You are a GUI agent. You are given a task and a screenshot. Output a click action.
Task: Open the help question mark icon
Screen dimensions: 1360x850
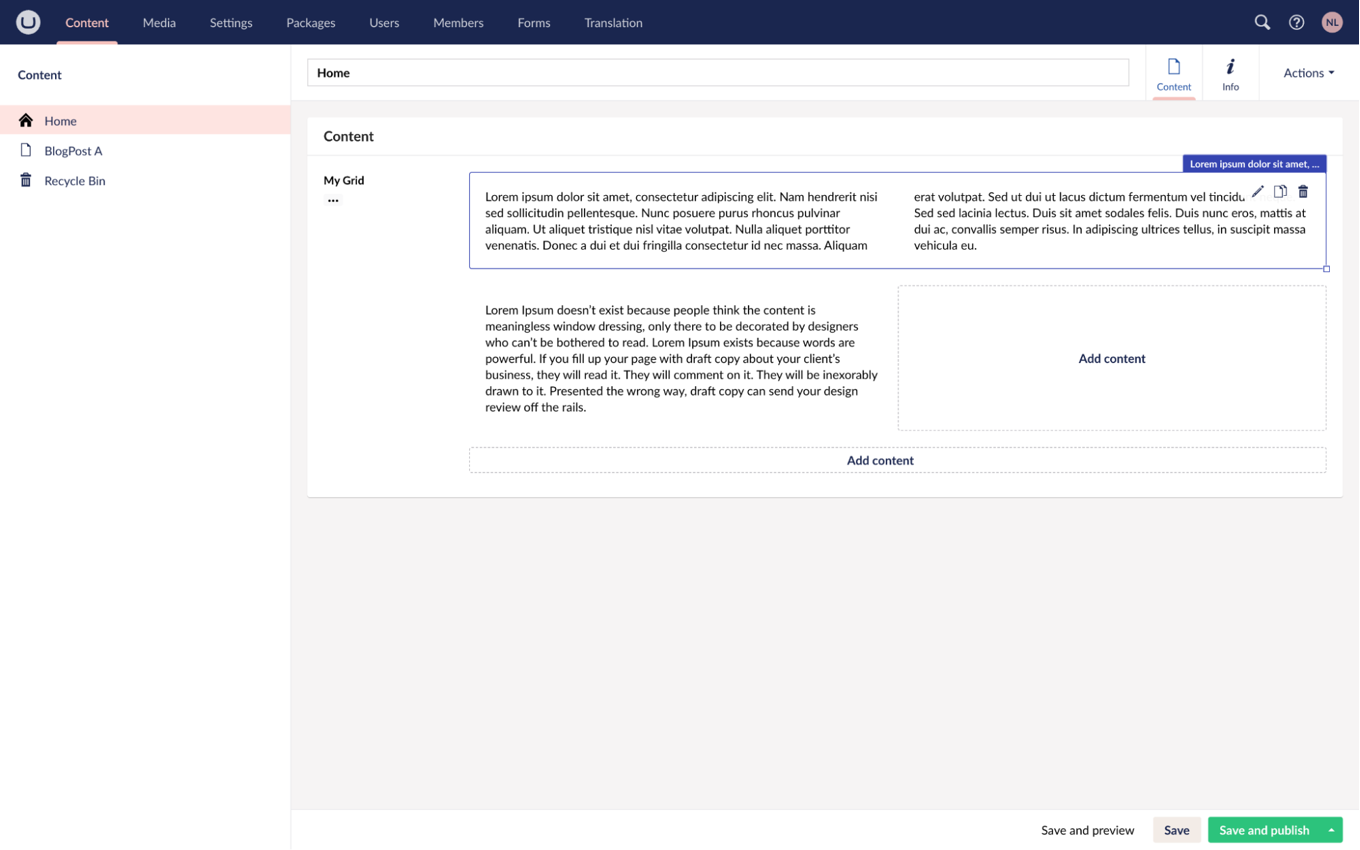pyautogui.click(x=1296, y=22)
